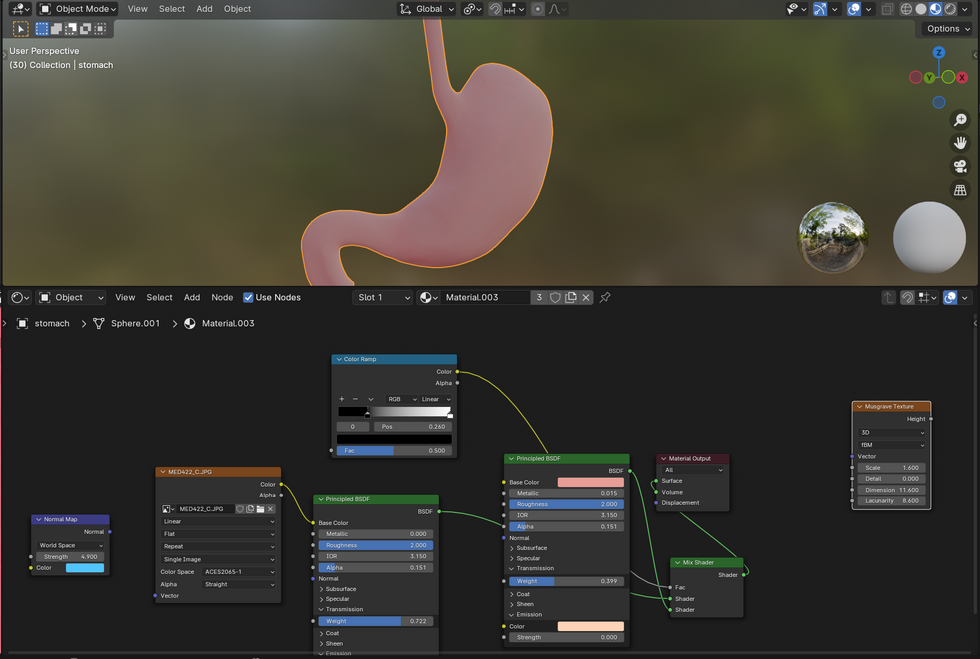Browse materials with the sphere icon

pyautogui.click(x=429, y=298)
